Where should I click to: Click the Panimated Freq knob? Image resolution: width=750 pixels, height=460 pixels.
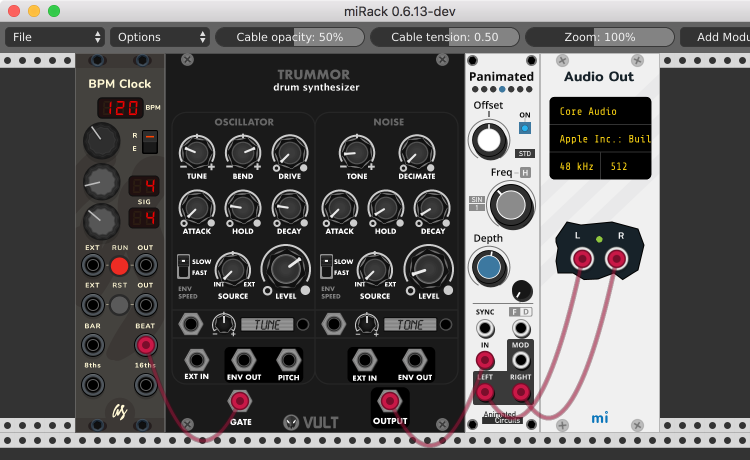tap(510, 205)
